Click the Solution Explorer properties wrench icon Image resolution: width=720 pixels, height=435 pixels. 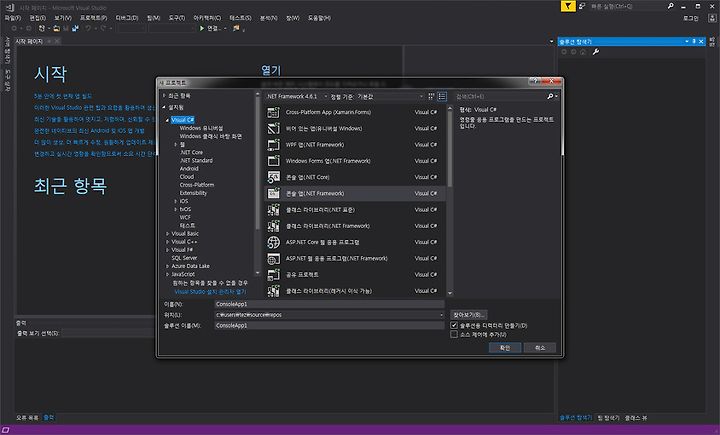click(x=596, y=52)
